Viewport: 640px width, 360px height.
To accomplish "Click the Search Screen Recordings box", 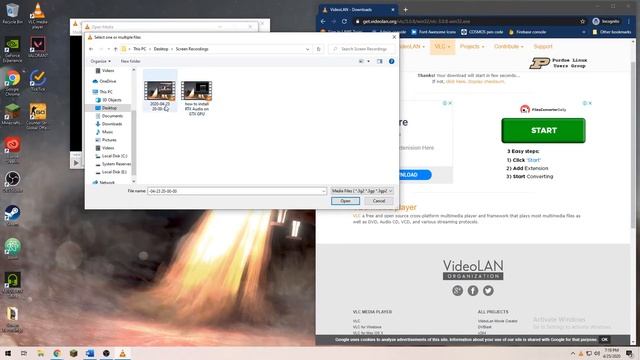I will click(362, 49).
